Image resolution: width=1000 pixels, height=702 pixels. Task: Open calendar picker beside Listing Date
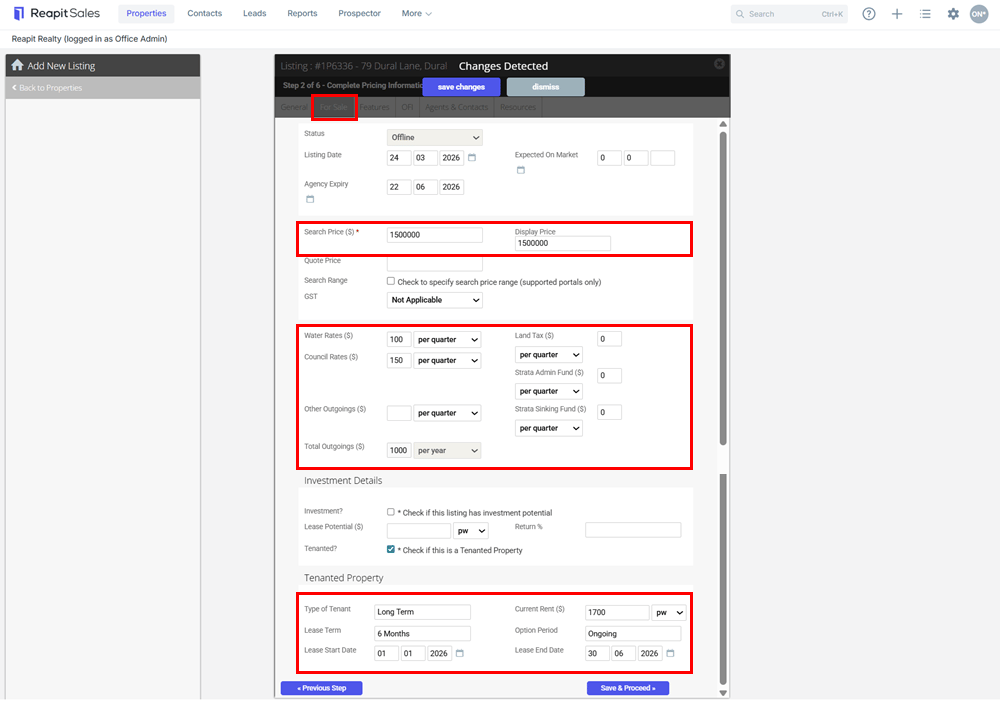pos(472,157)
